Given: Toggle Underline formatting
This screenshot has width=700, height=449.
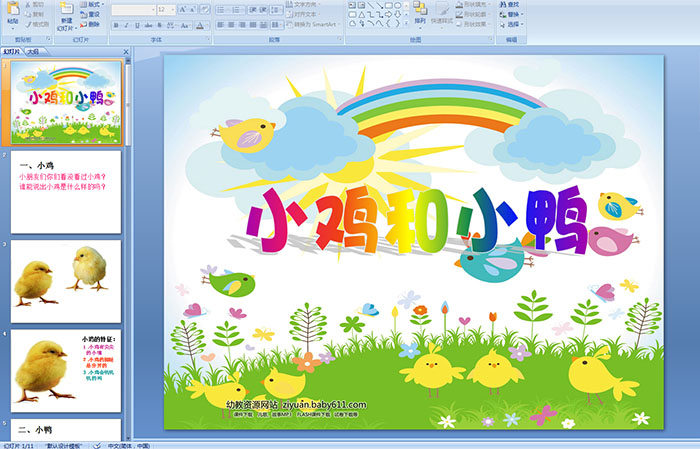Looking at the screenshot, I should pos(137,25).
